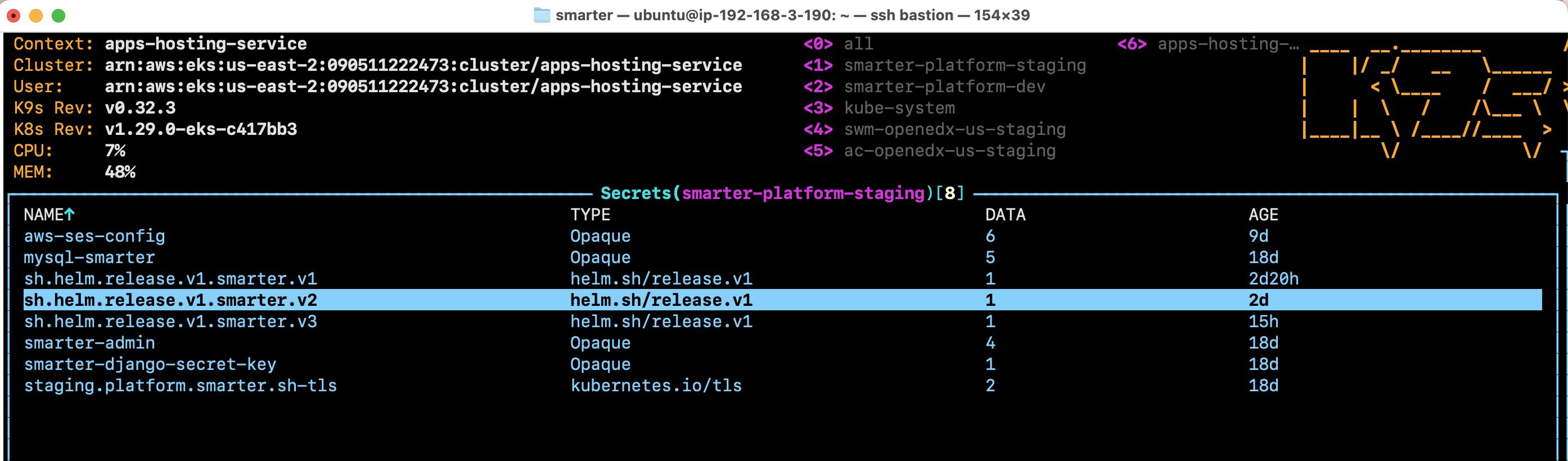Click the NAME column sort arrow
1568x461 pixels.
69,214
